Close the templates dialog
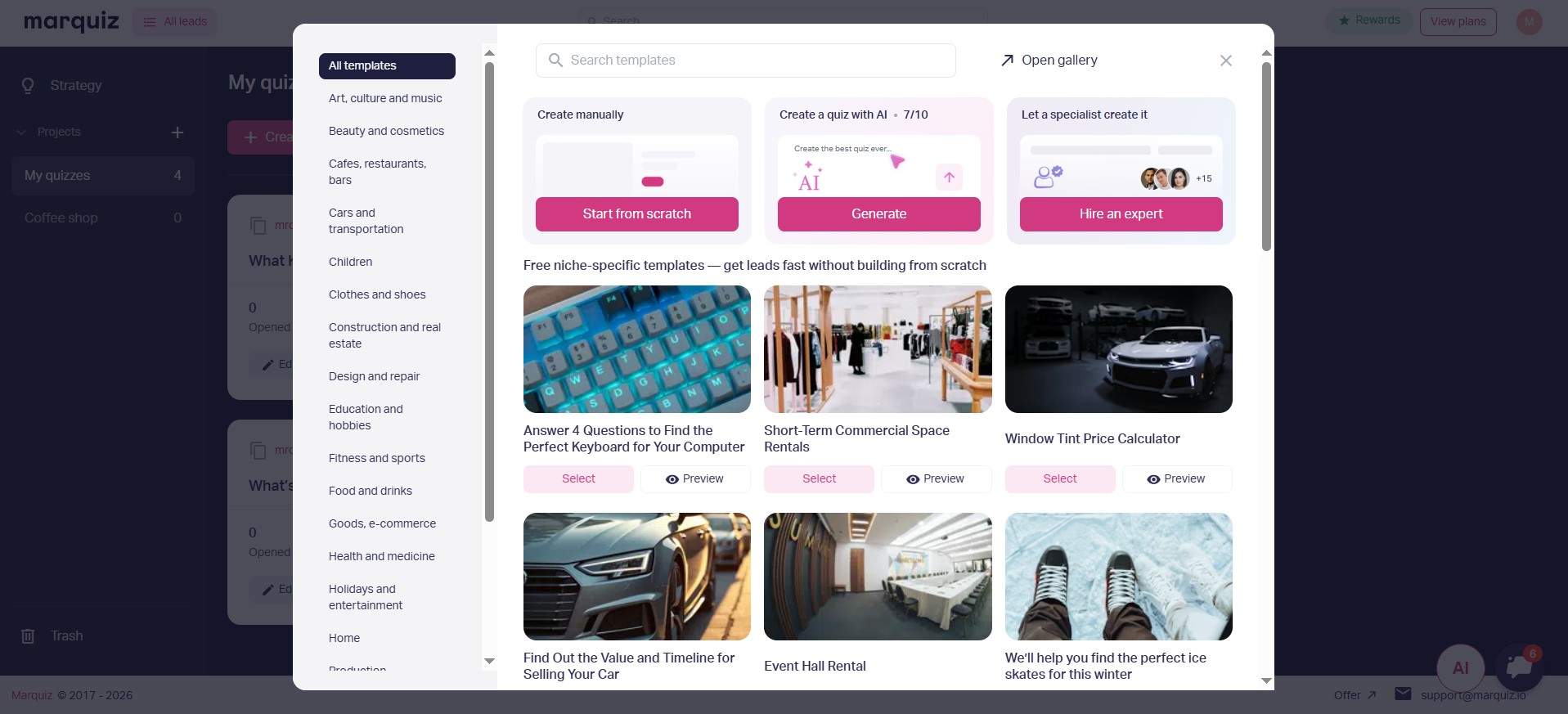The height and width of the screenshot is (714, 1568). click(1225, 61)
